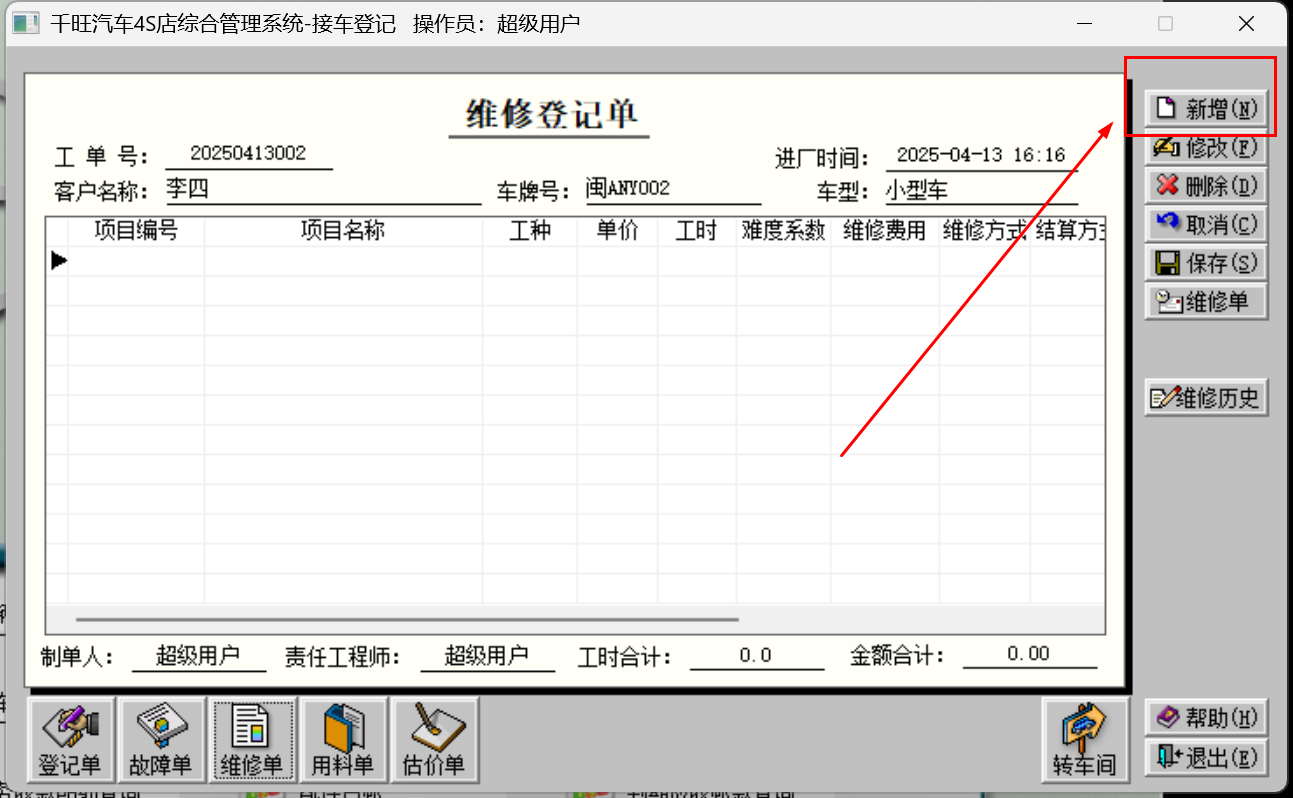Click the application icon in title bar
1293x798 pixels.
coord(26,23)
